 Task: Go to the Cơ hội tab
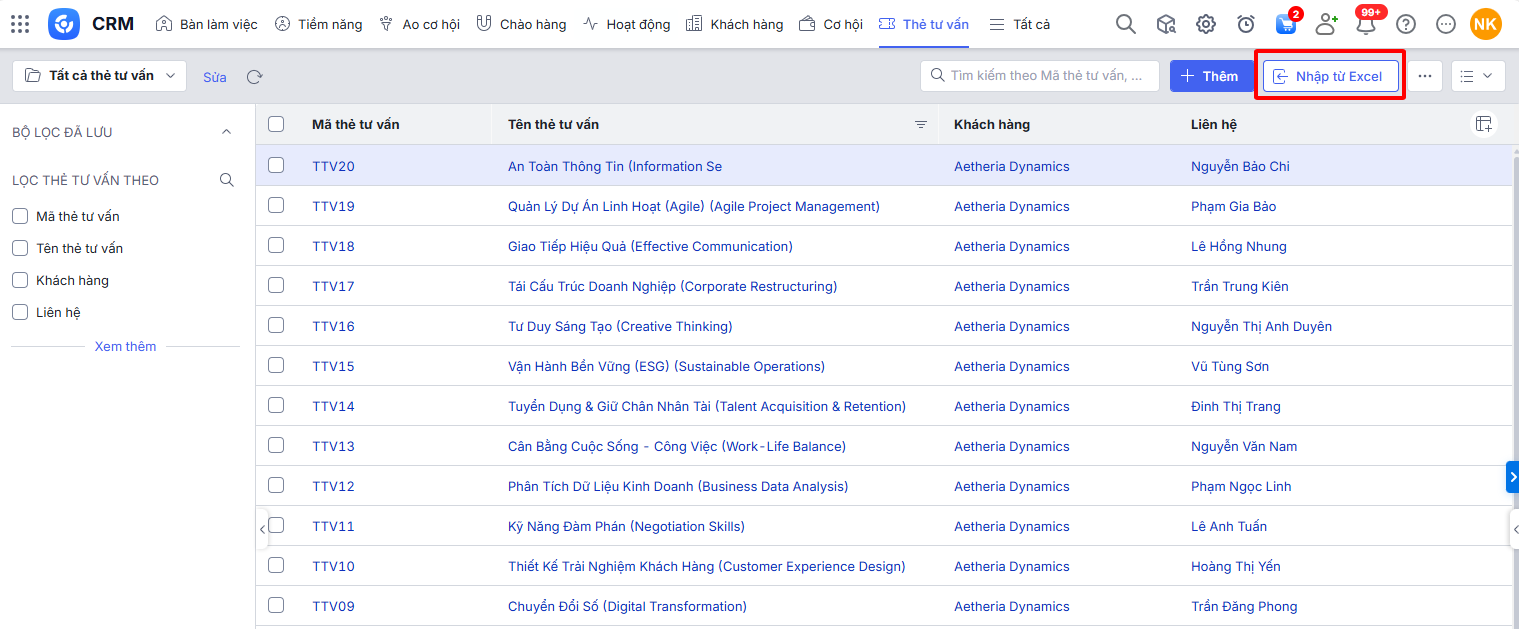pos(831,24)
